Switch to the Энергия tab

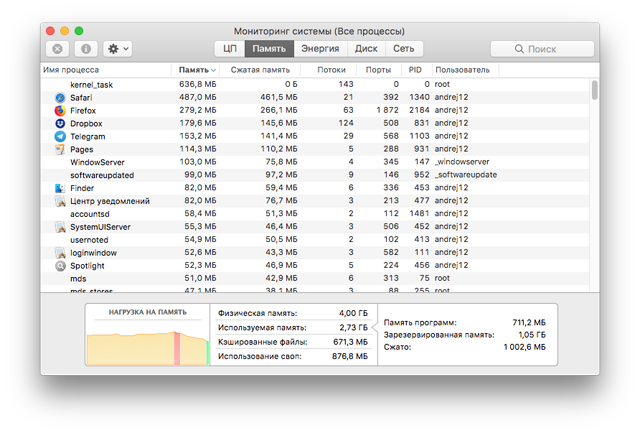coord(320,48)
